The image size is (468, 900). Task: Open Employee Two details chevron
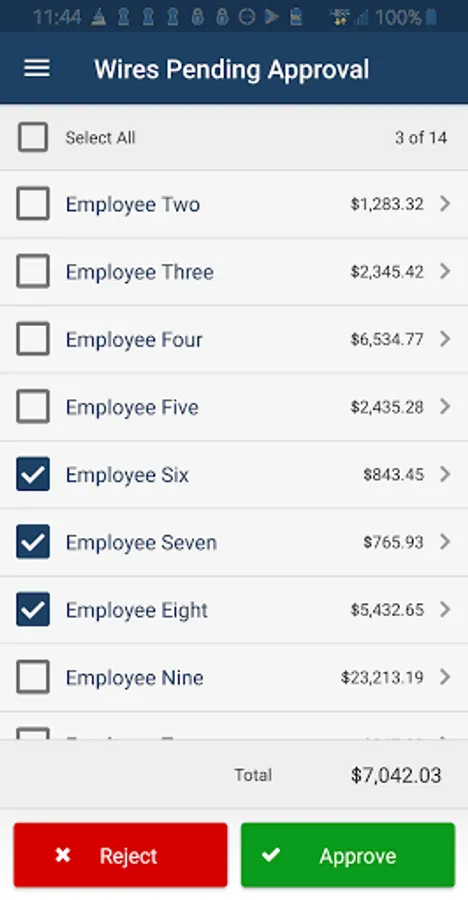444,204
